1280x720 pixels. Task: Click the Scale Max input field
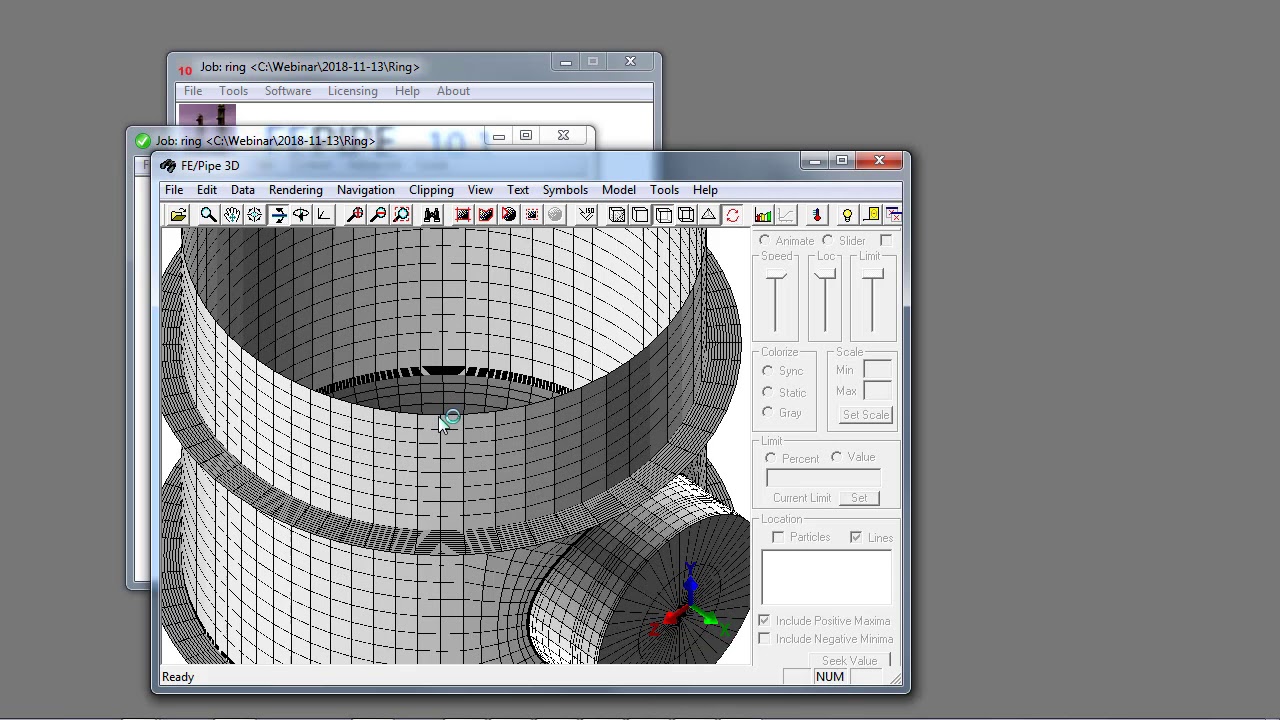[877, 391]
